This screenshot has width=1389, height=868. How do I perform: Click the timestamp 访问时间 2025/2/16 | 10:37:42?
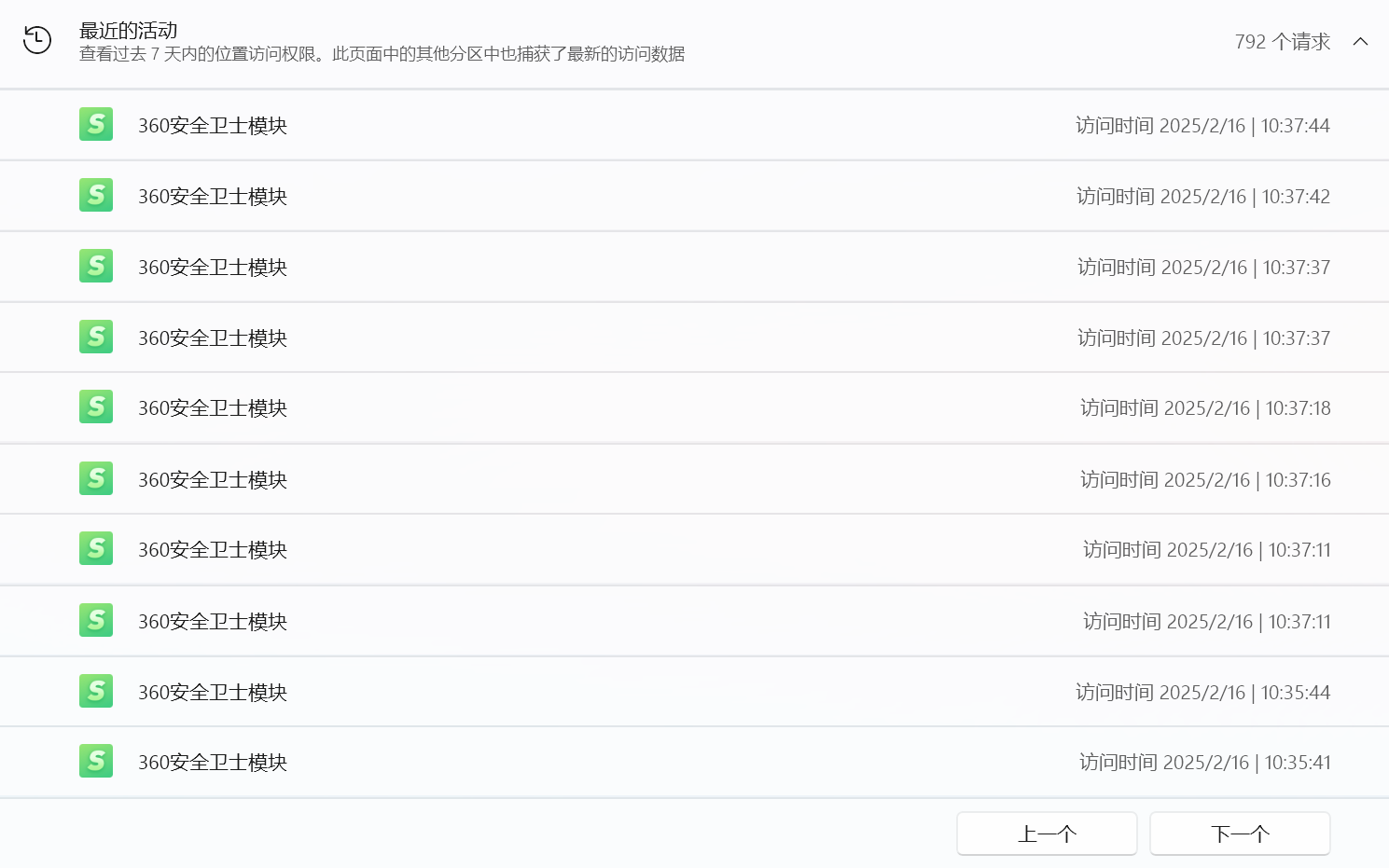point(1203,197)
